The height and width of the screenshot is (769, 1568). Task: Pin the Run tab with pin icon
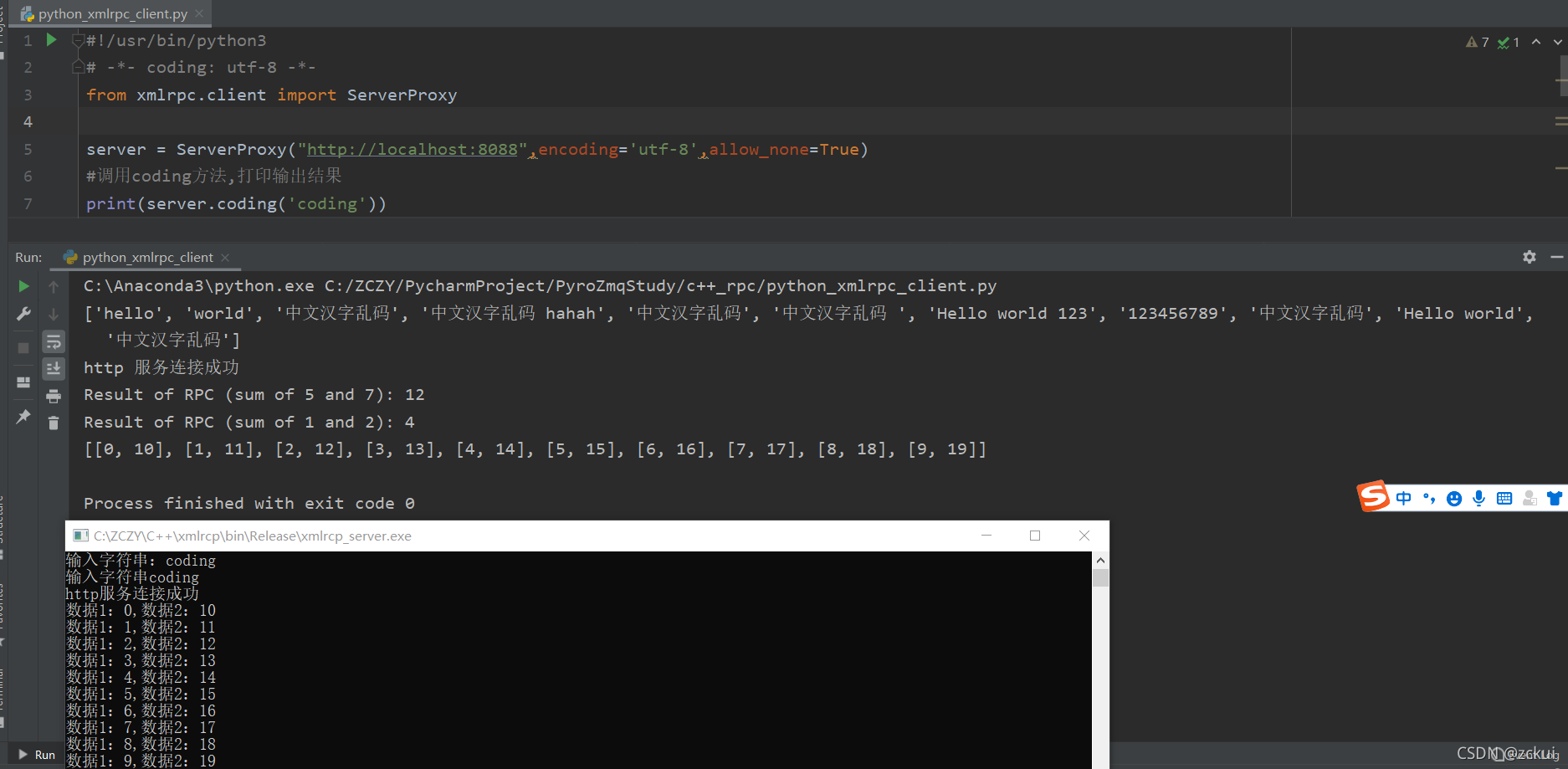coord(23,417)
